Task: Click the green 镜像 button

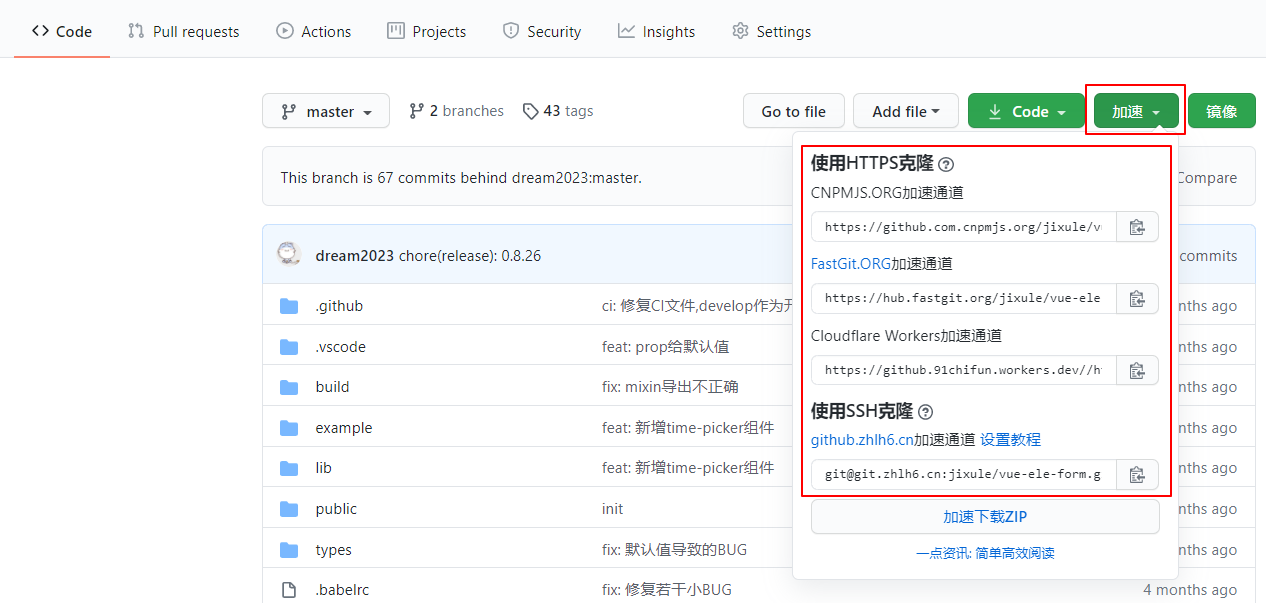Action: pos(1221,111)
